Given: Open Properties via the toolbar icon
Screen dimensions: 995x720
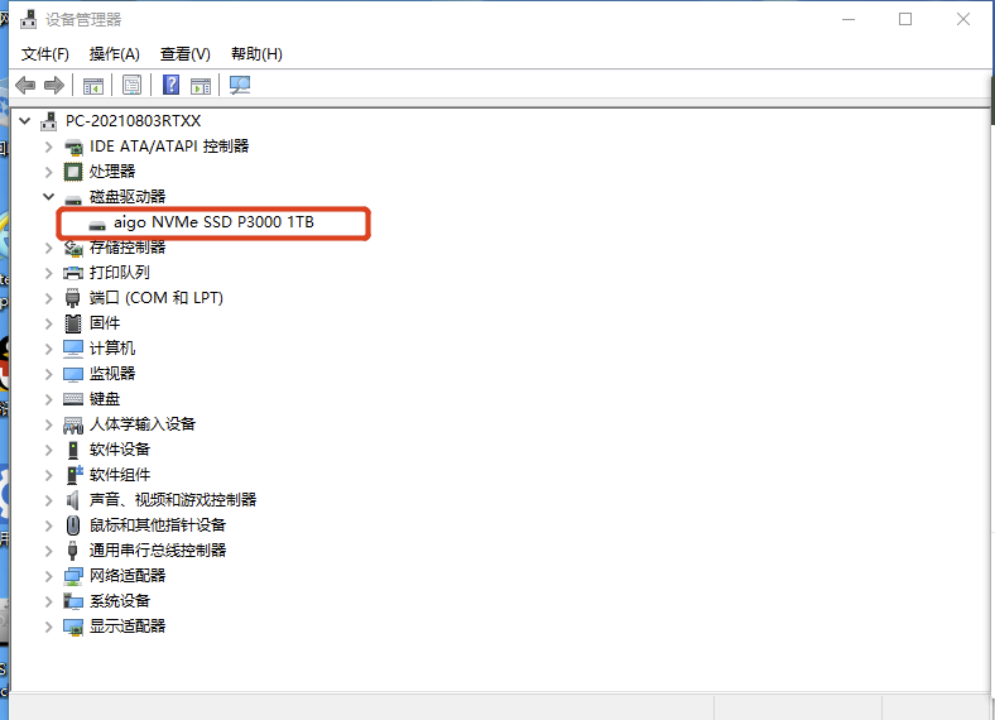Looking at the screenshot, I should pyautogui.click(x=132, y=85).
